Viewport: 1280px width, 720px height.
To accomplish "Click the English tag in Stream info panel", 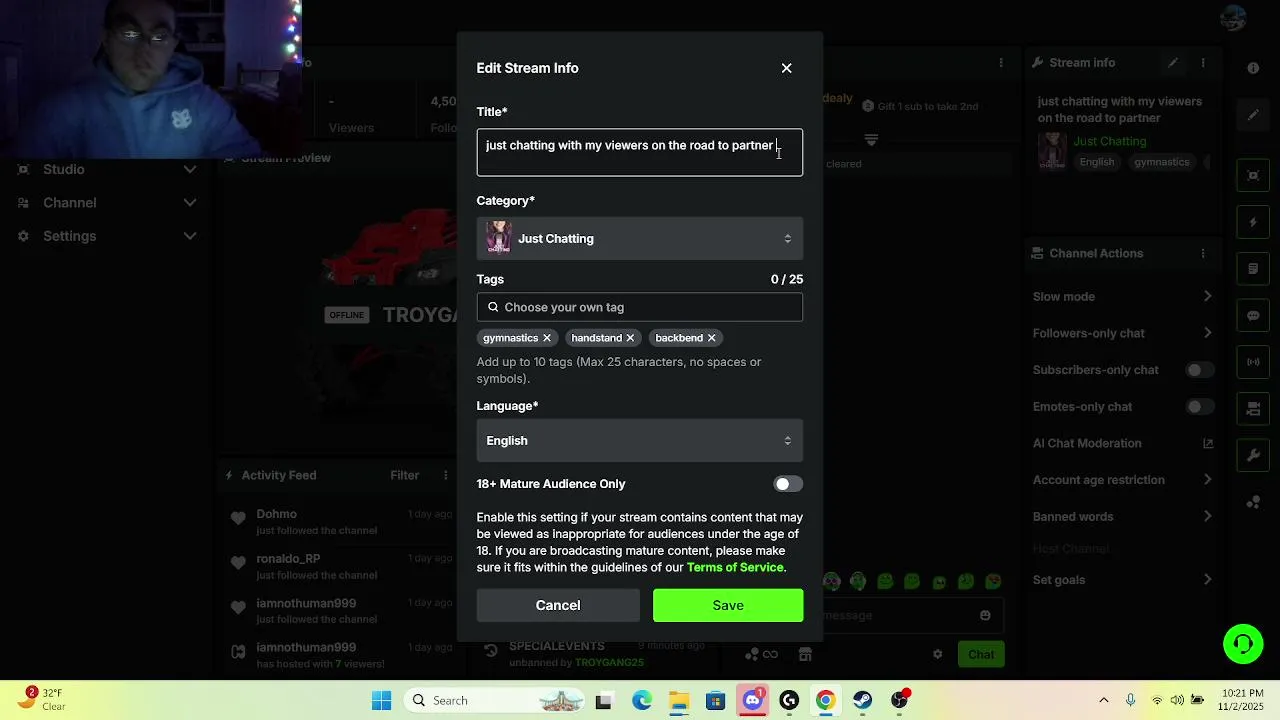I will tap(1096, 162).
